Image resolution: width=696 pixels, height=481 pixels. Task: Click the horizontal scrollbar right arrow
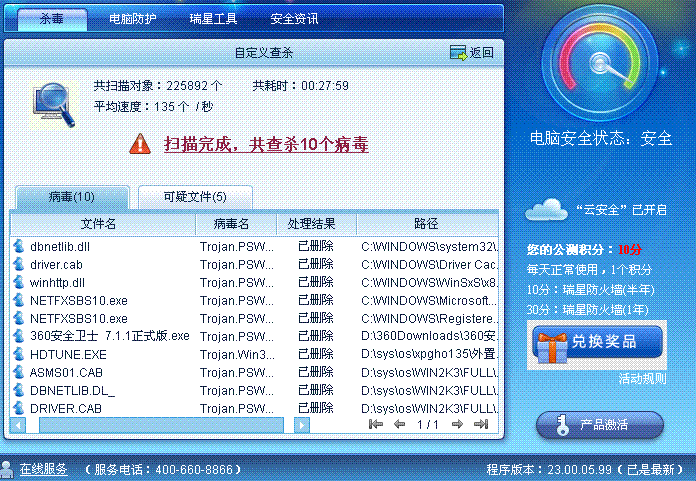[302, 425]
